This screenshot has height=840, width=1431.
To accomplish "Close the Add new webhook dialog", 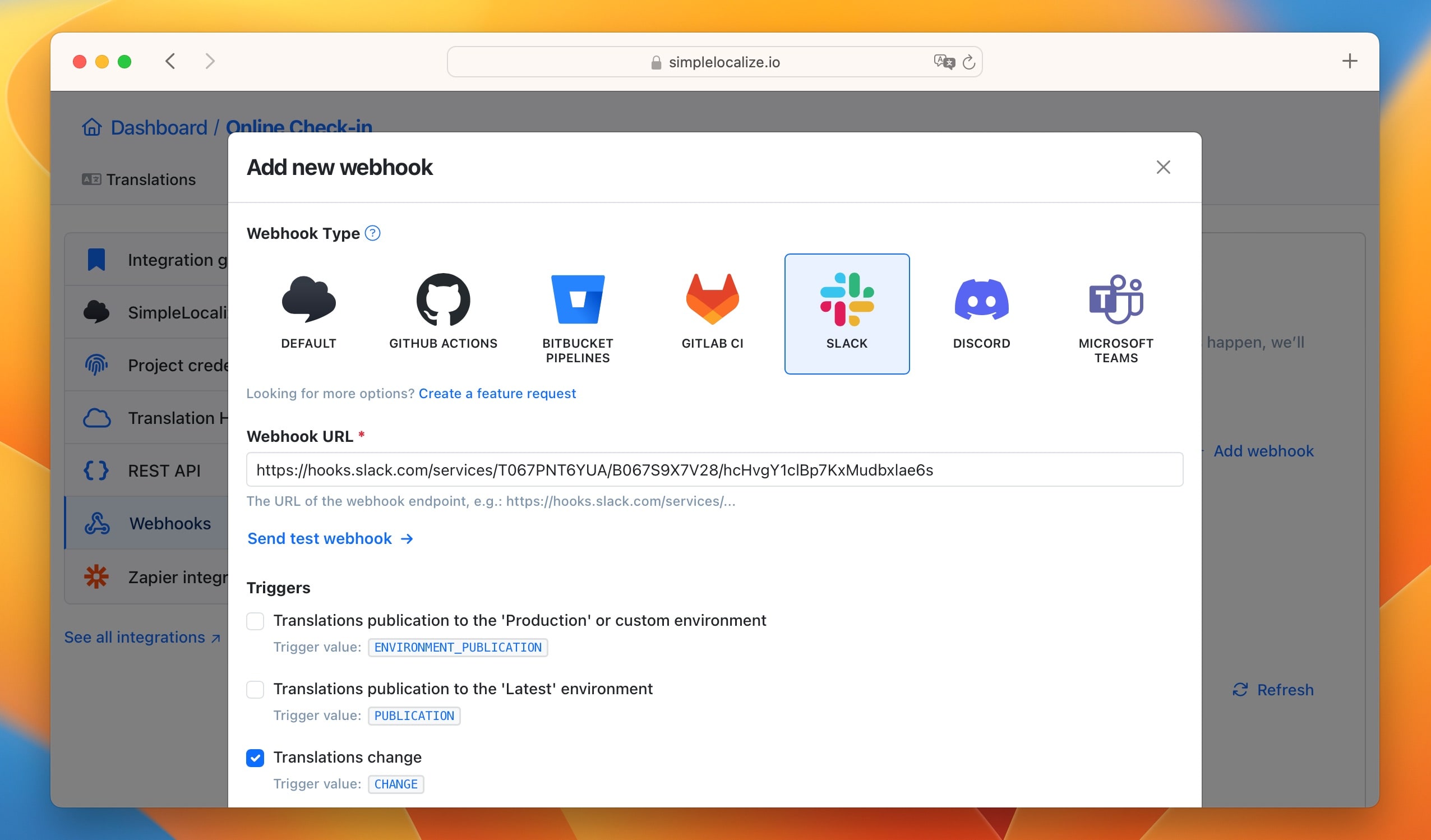I will point(1163,167).
